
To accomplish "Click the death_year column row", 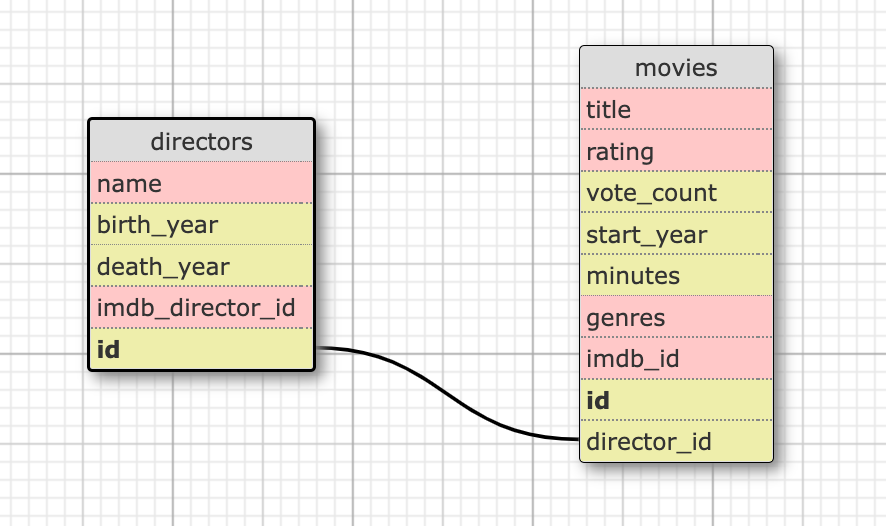I will click(x=201, y=267).
